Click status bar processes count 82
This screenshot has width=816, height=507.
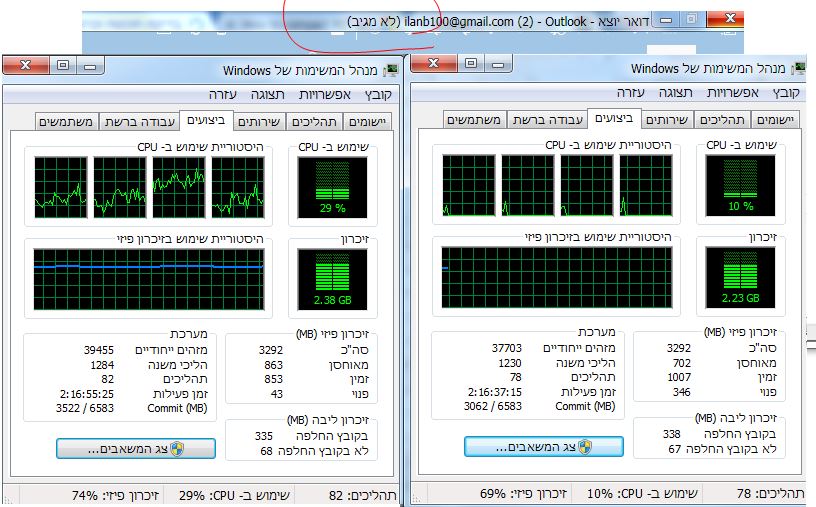[x=362, y=496]
